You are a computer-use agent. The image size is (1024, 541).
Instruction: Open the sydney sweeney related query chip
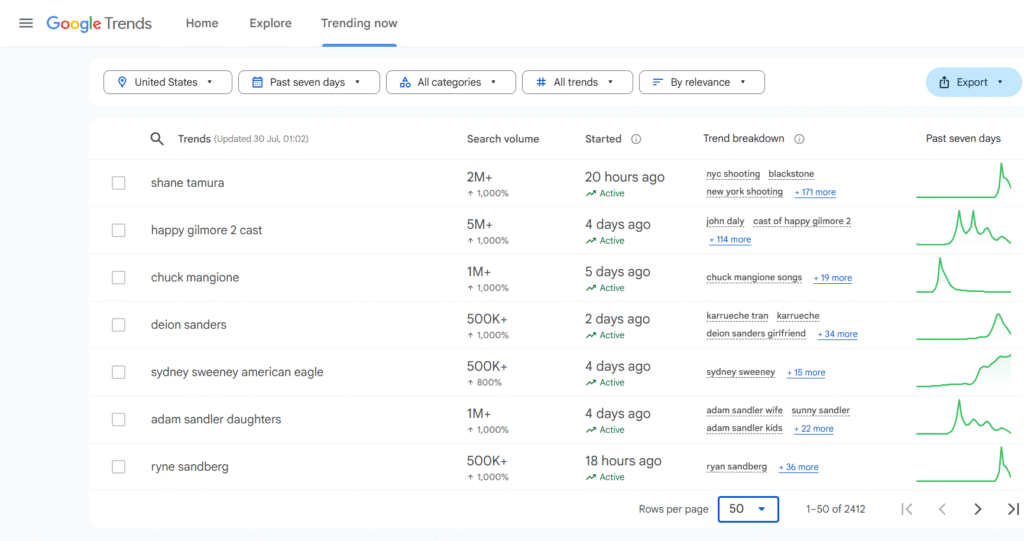pyautogui.click(x=741, y=372)
